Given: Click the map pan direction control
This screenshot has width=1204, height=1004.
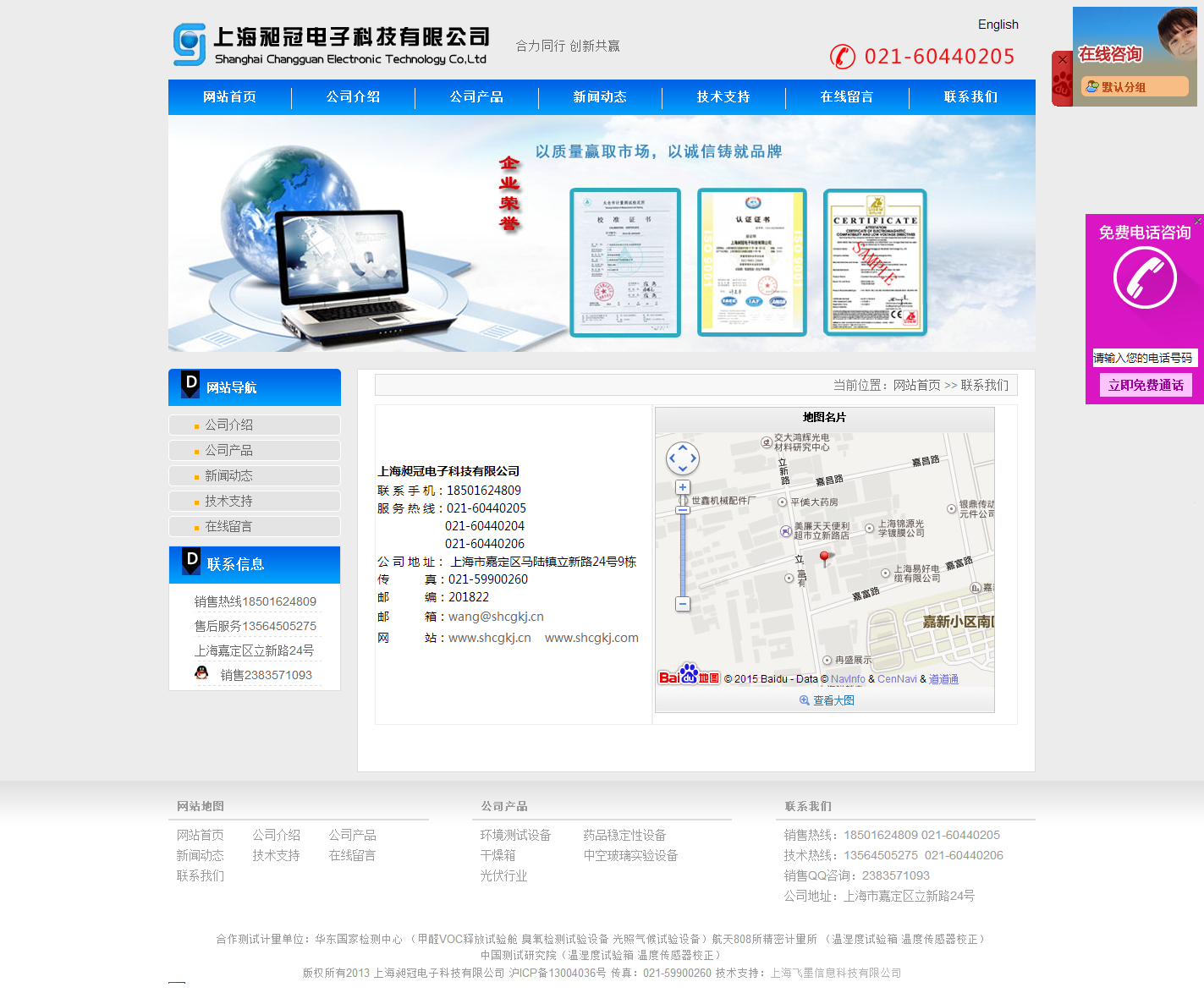Looking at the screenshot, I should tap(683, 458).
